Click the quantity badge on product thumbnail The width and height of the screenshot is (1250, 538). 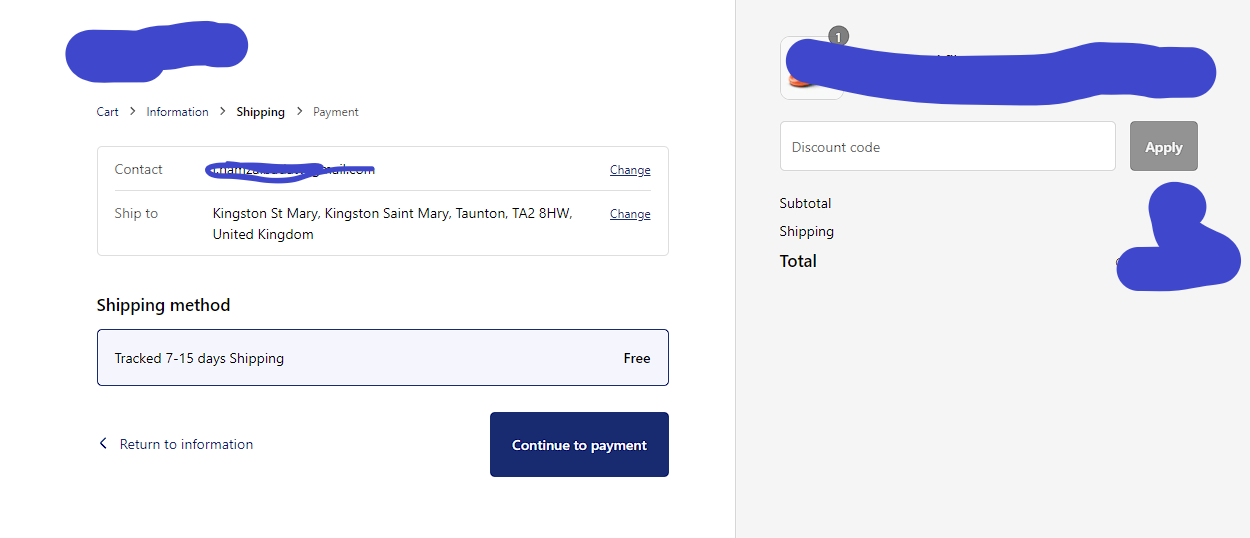pyautogui.click(x=838, y=37)
